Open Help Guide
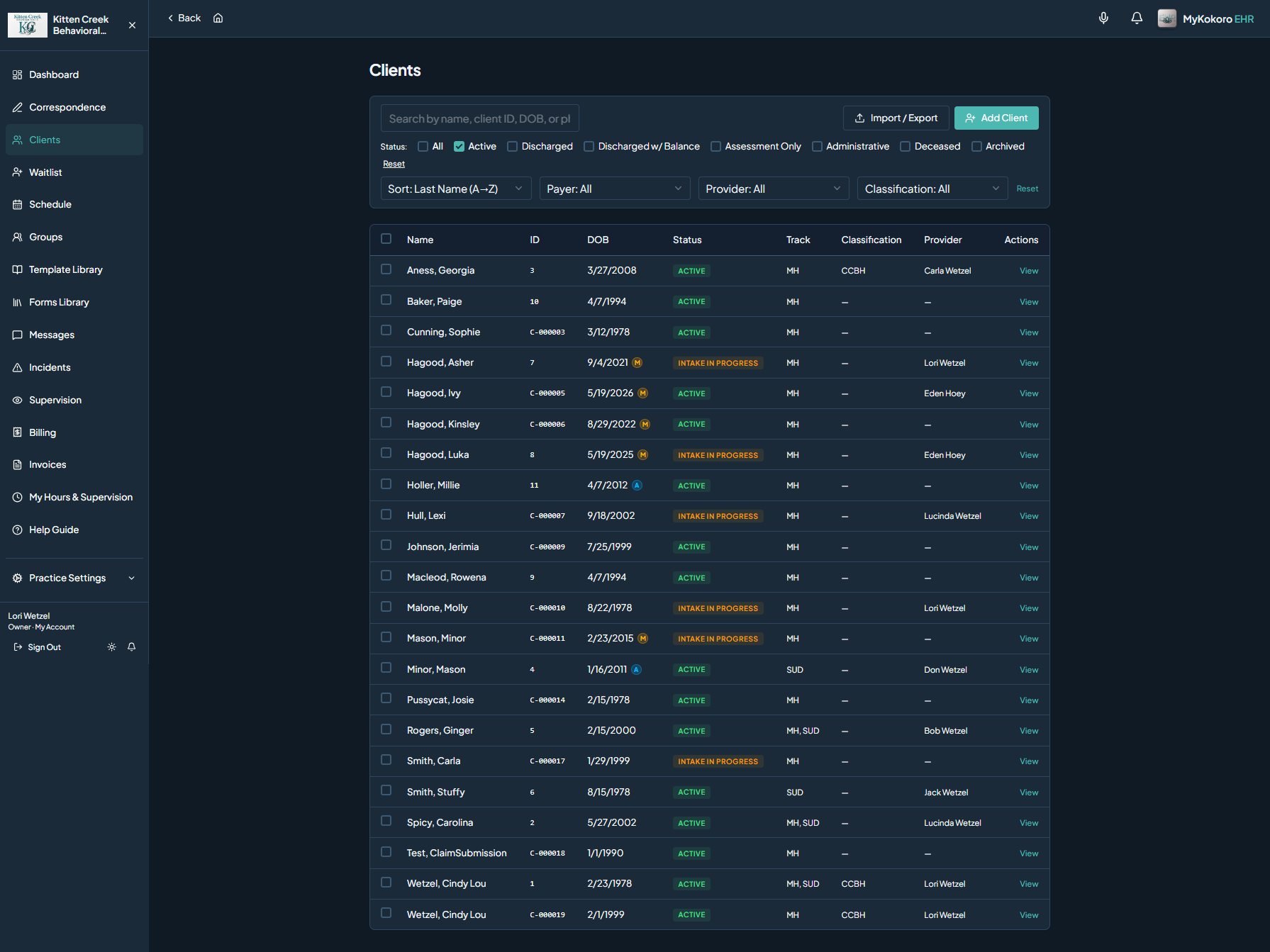The height and width of the screenshot is (952, 1270). [x=74, y=530]
